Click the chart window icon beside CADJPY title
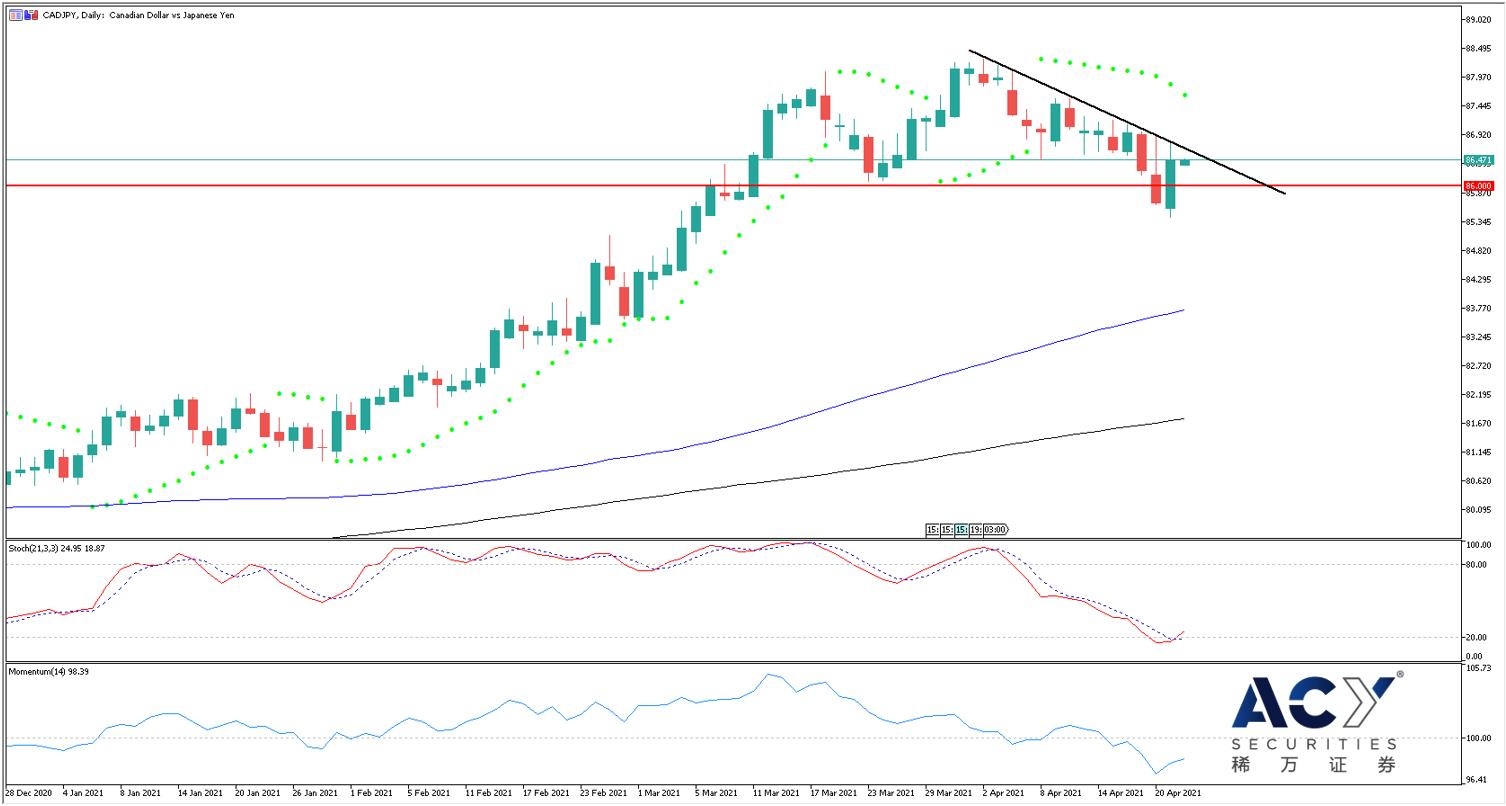 [15, 15]
